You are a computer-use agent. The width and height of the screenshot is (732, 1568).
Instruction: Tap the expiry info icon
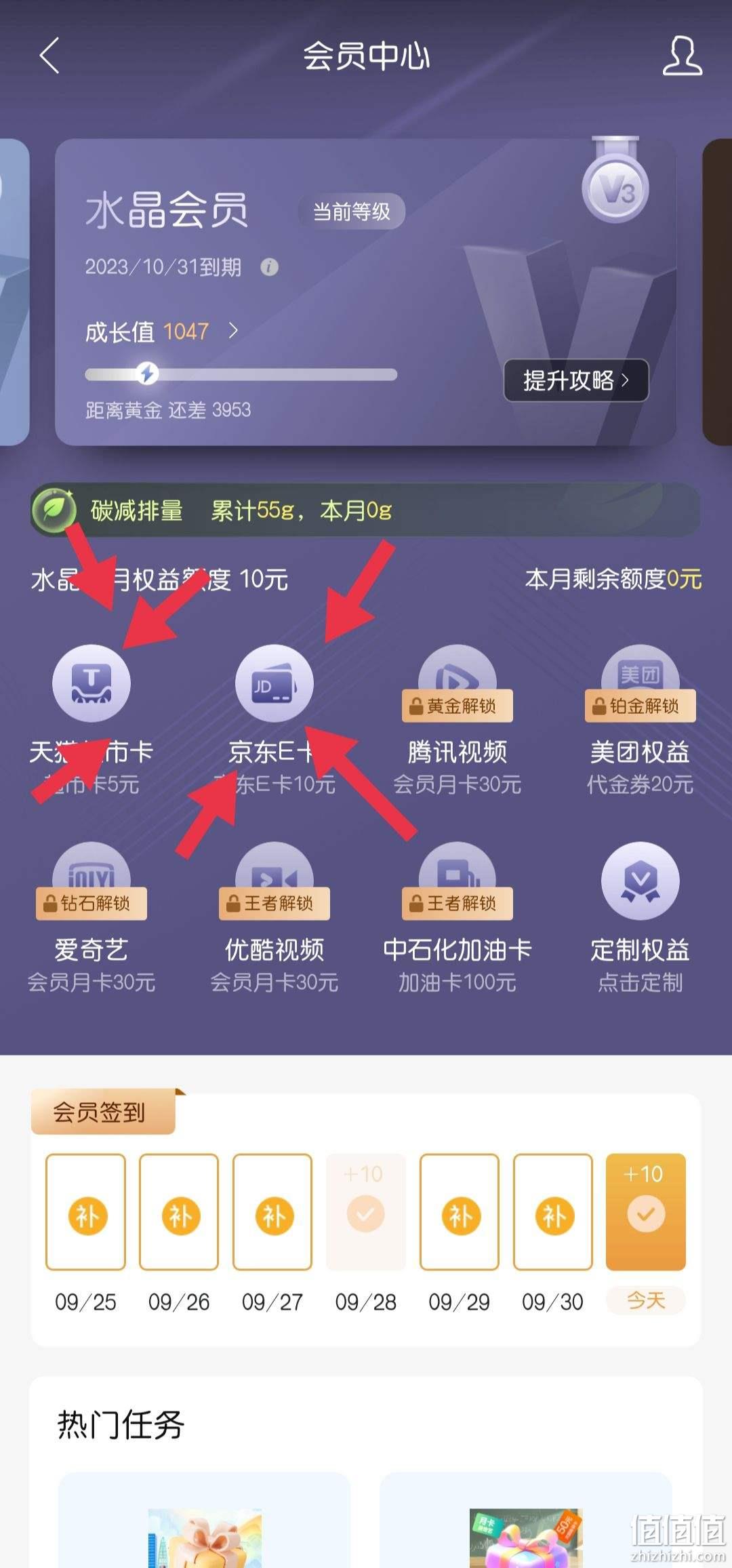click(x=269, y=267)
